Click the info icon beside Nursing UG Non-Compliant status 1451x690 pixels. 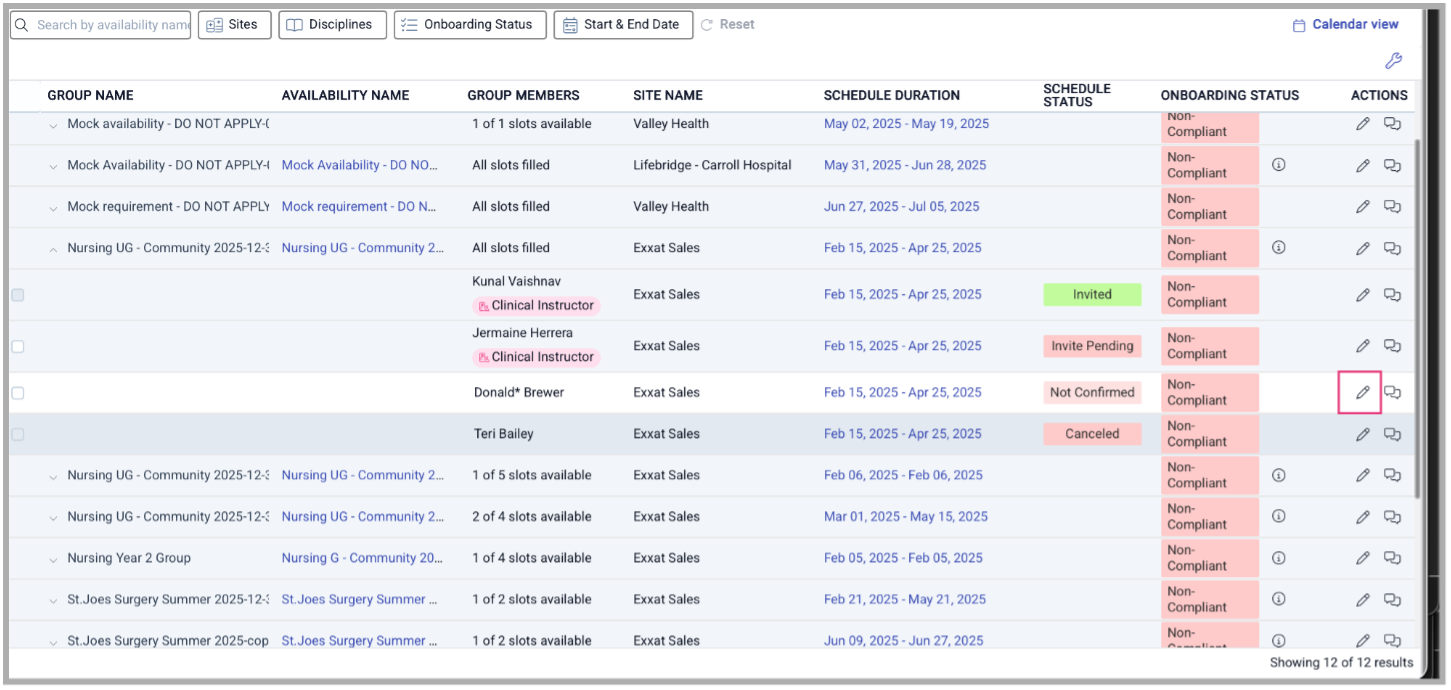tap(1278, 247)
